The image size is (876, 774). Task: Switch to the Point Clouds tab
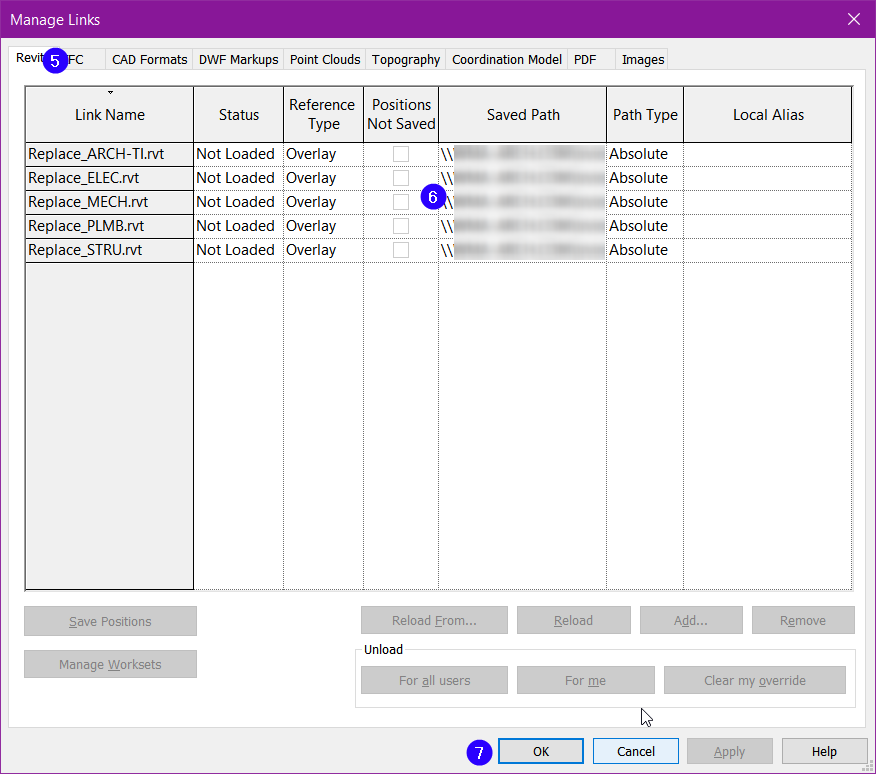coord(324,59)
